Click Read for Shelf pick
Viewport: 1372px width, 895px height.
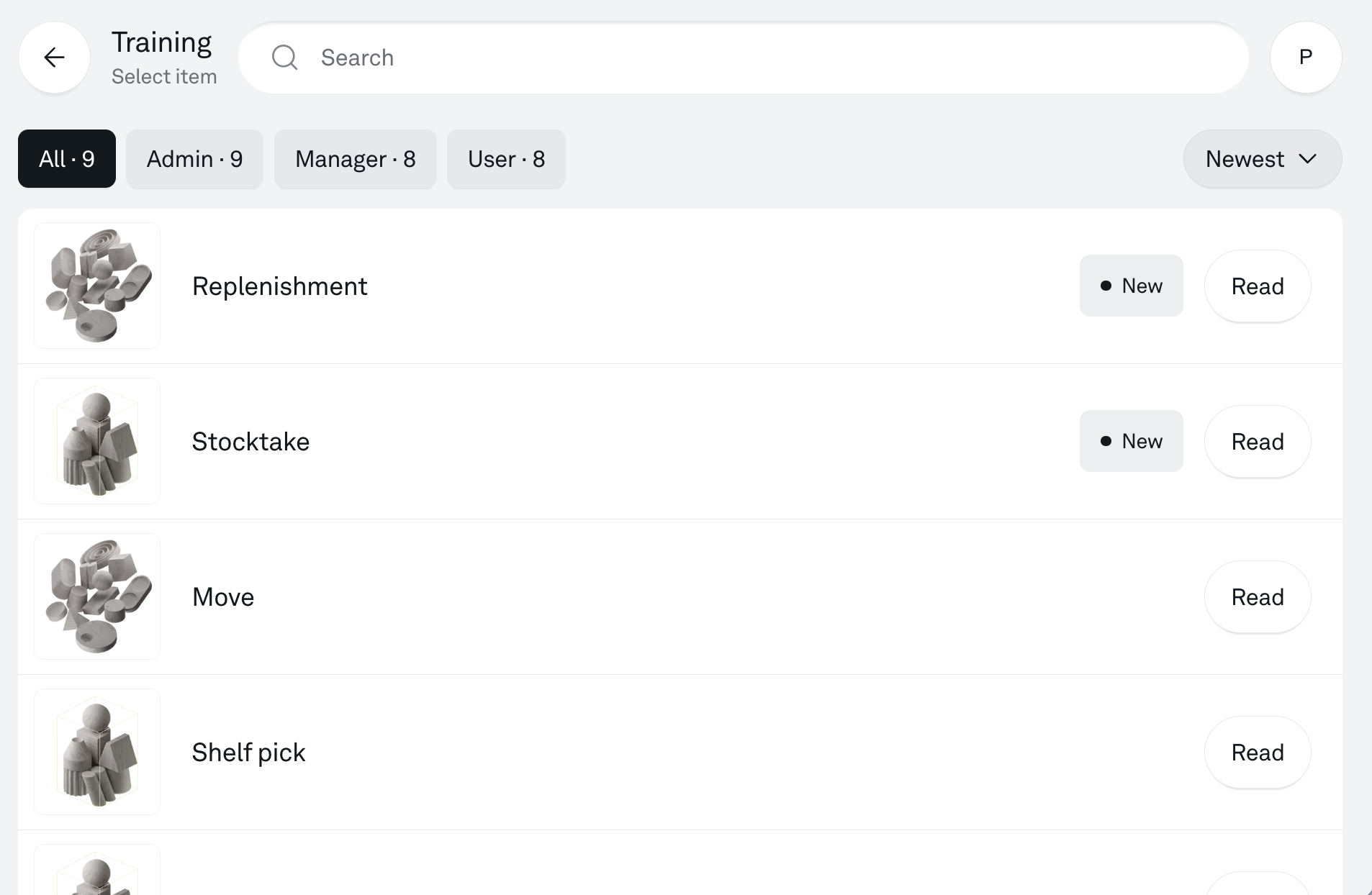[x=1258, y=753]
